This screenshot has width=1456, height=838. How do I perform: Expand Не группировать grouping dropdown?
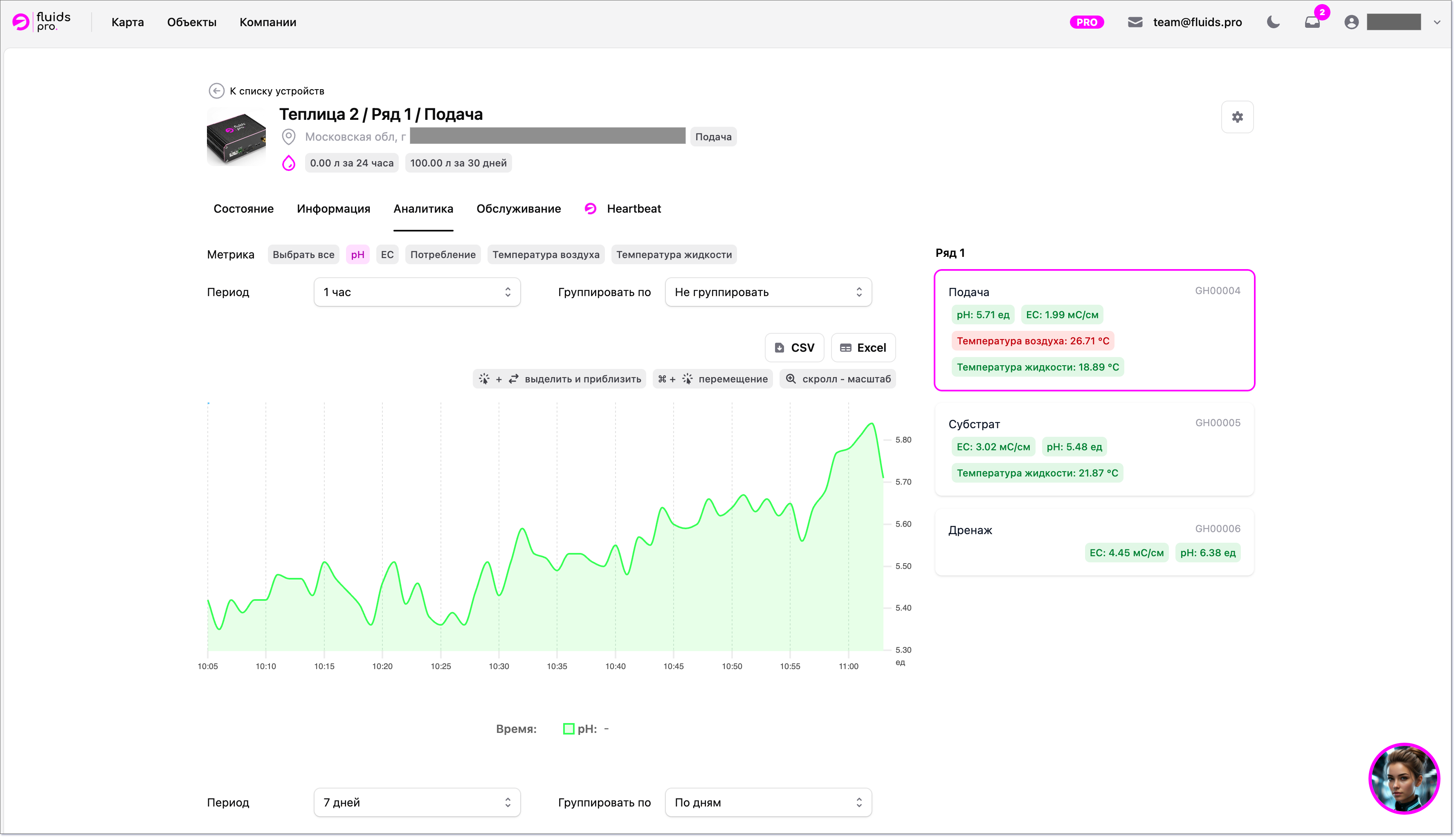pyautogui.click(x=768, y=292)
